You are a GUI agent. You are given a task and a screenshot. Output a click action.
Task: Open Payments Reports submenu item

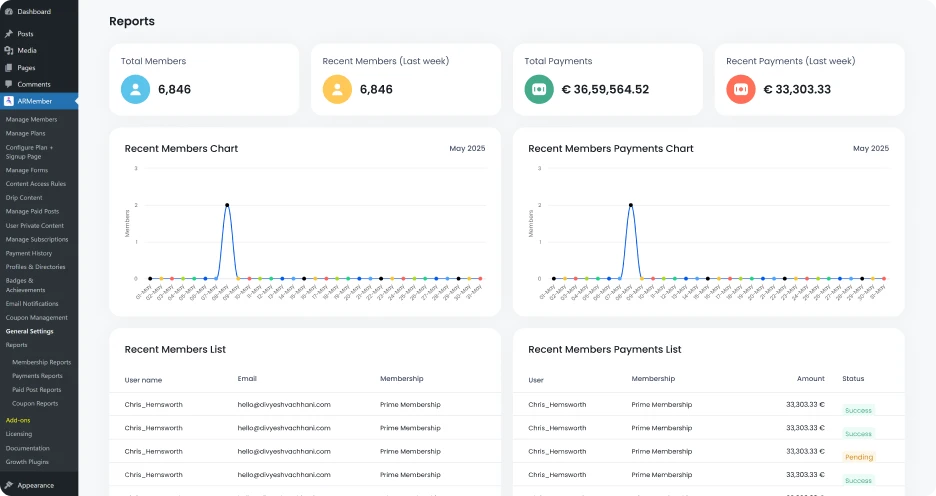[x=37, y=376]
